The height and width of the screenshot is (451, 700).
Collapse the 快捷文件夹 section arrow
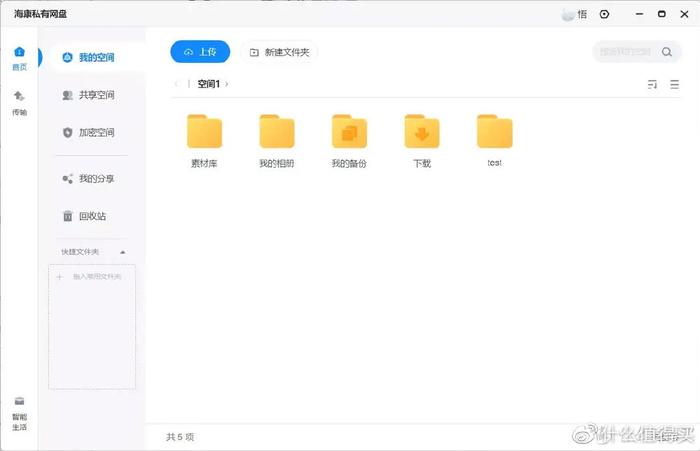click(123, 252)
